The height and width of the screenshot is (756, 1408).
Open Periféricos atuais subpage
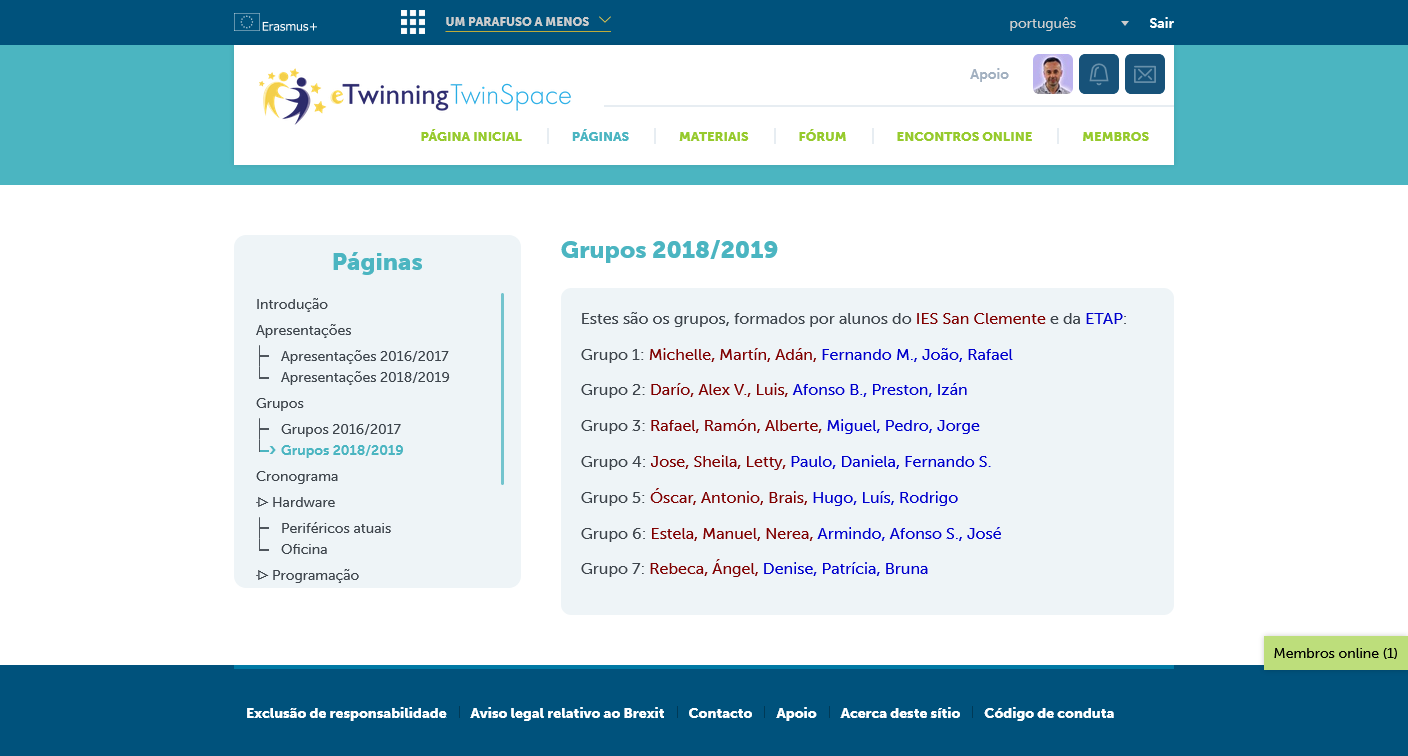point(336,528)
